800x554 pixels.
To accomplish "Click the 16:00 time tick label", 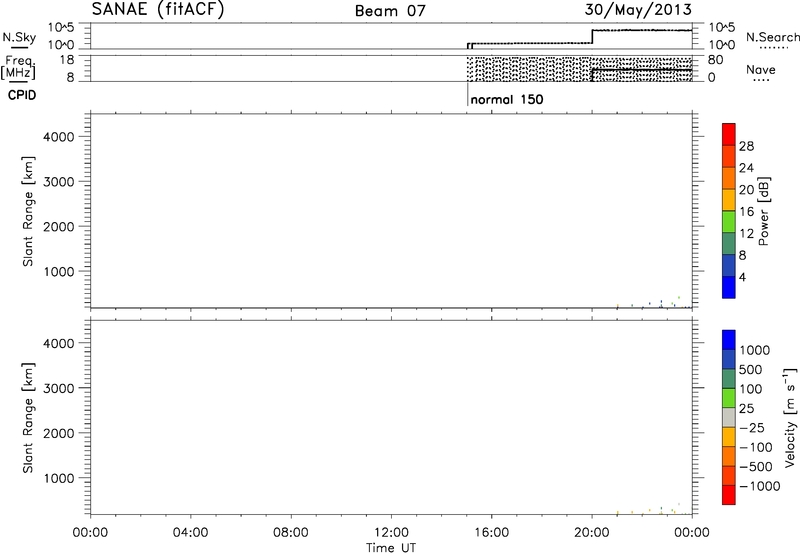I will coord(491,533).
